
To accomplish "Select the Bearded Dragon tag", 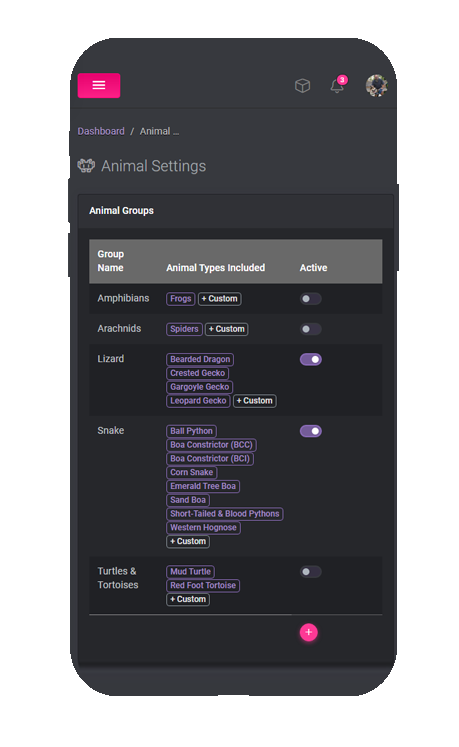I will (x=200, y=359).
